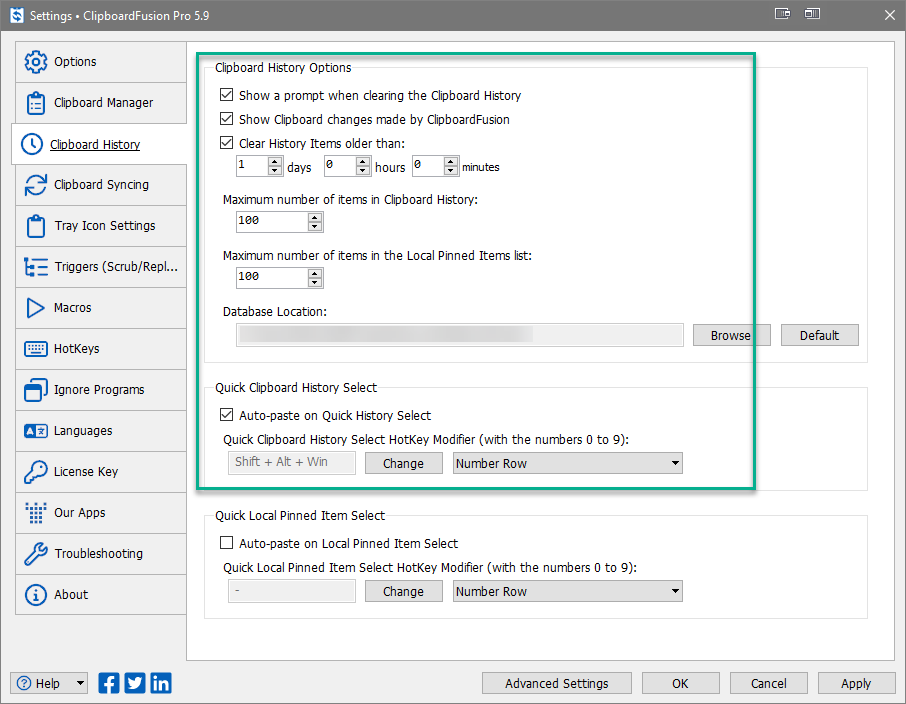The height and width of the screenshot is (704, 906).
Task: Click the Help question mark icon
Action: [24, 684]
